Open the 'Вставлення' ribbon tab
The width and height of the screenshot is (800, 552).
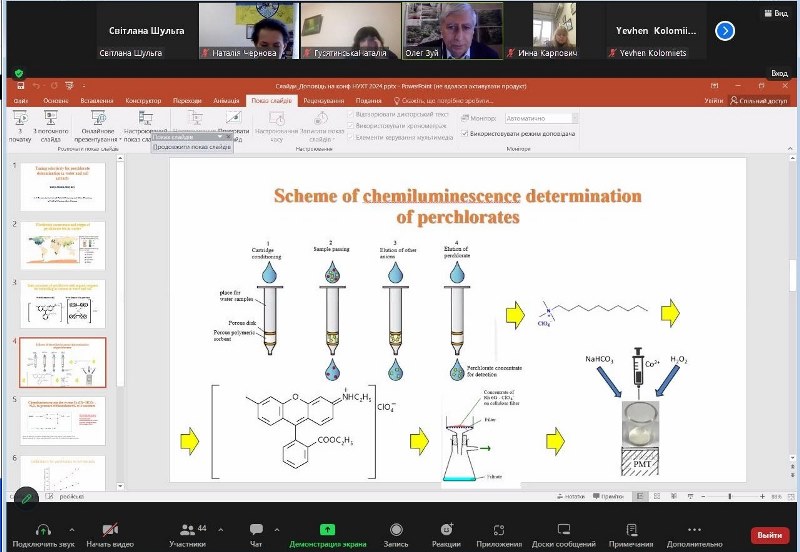coord(97,101)
